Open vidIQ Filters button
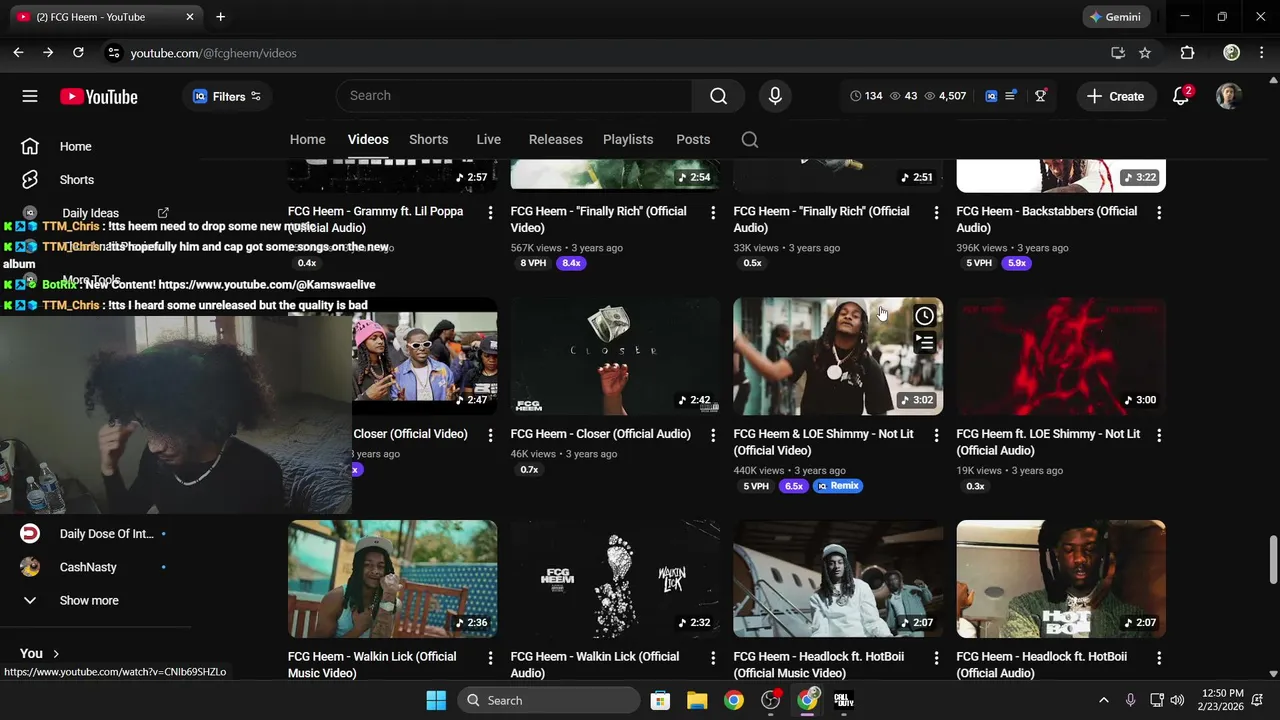 coord(227,96)
